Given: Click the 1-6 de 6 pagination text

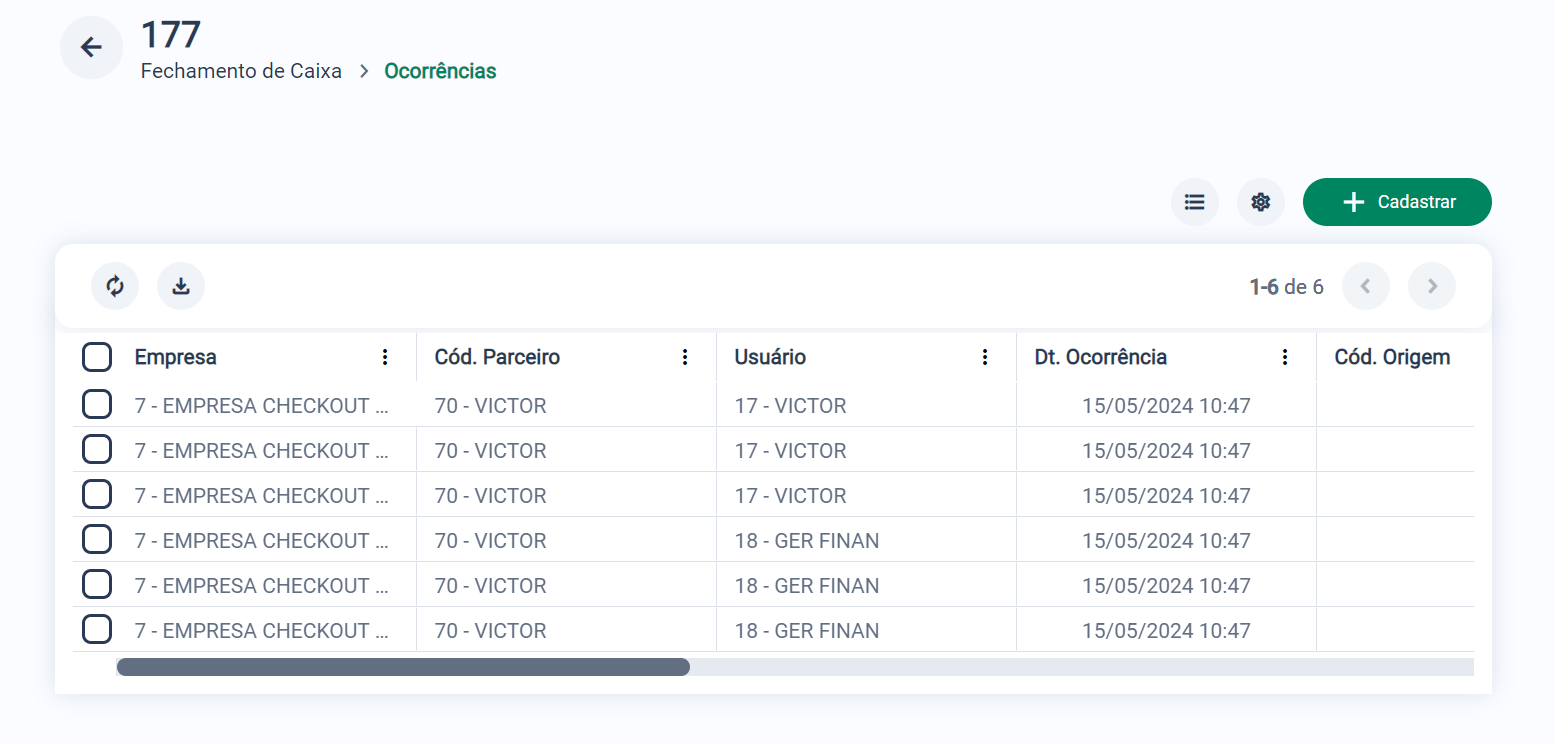Looking at the screenshot, I should 1286,287.
